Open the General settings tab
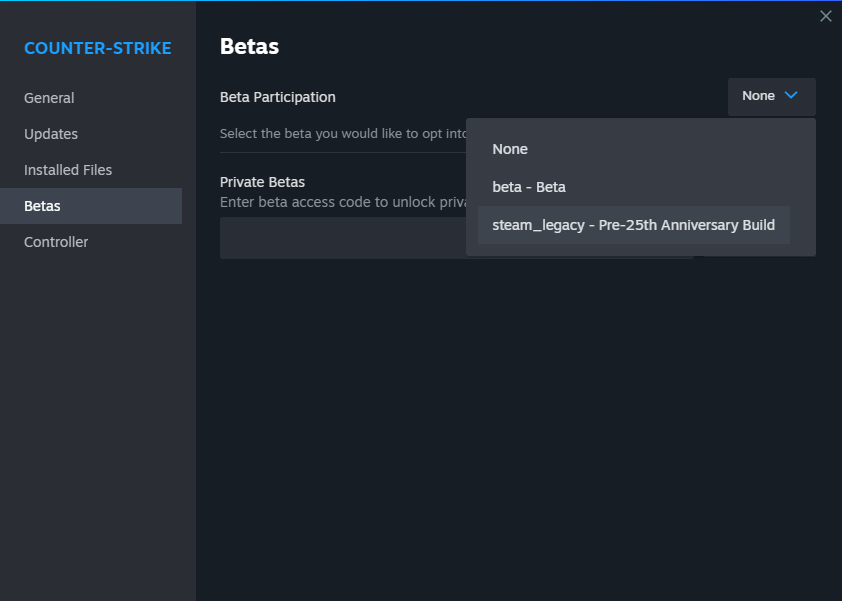 tap(91, 98)
